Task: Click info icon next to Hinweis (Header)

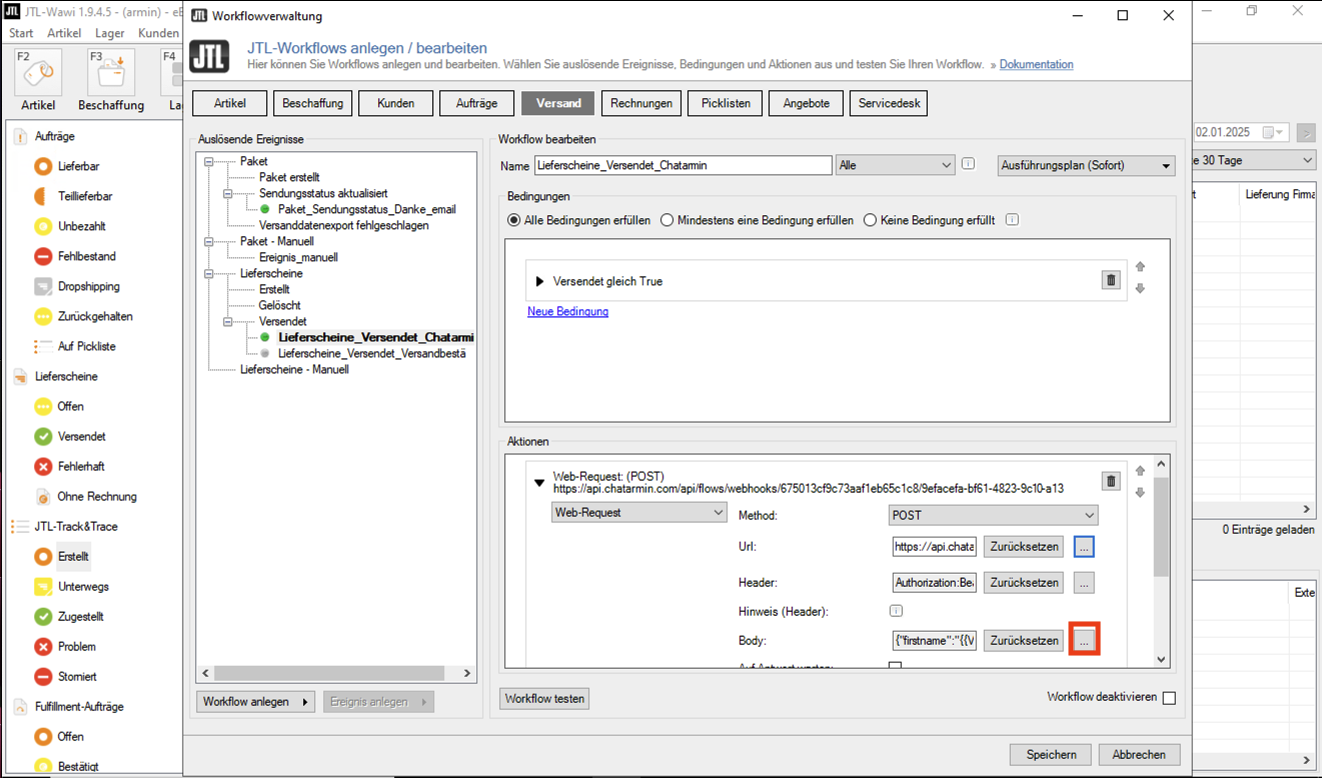Action: pyautogui.click(x=896, y=611)
